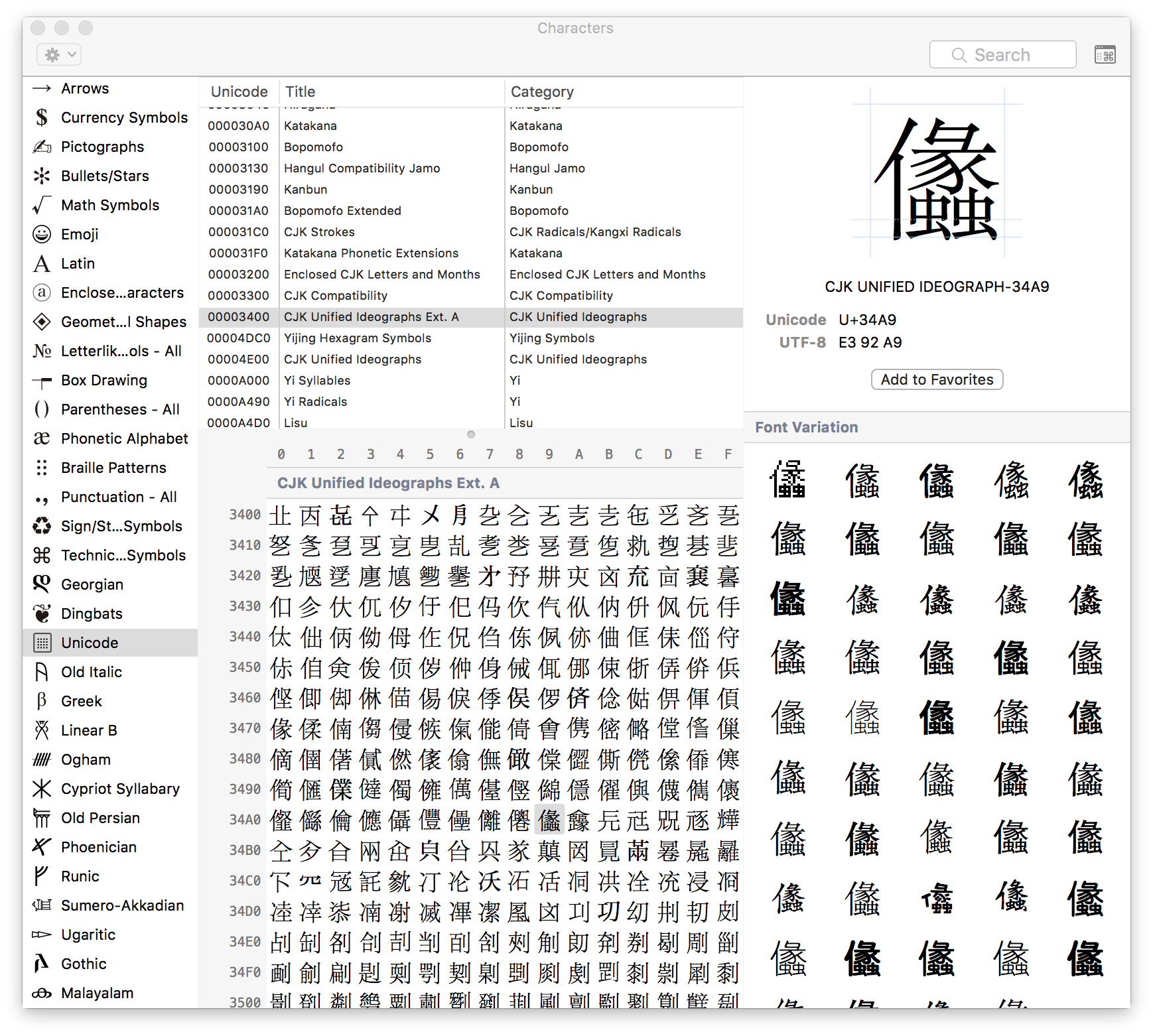Pick the Sign/Standard Symbols recycle icon
The image size is (1153, 1036).
click(42, 526)
